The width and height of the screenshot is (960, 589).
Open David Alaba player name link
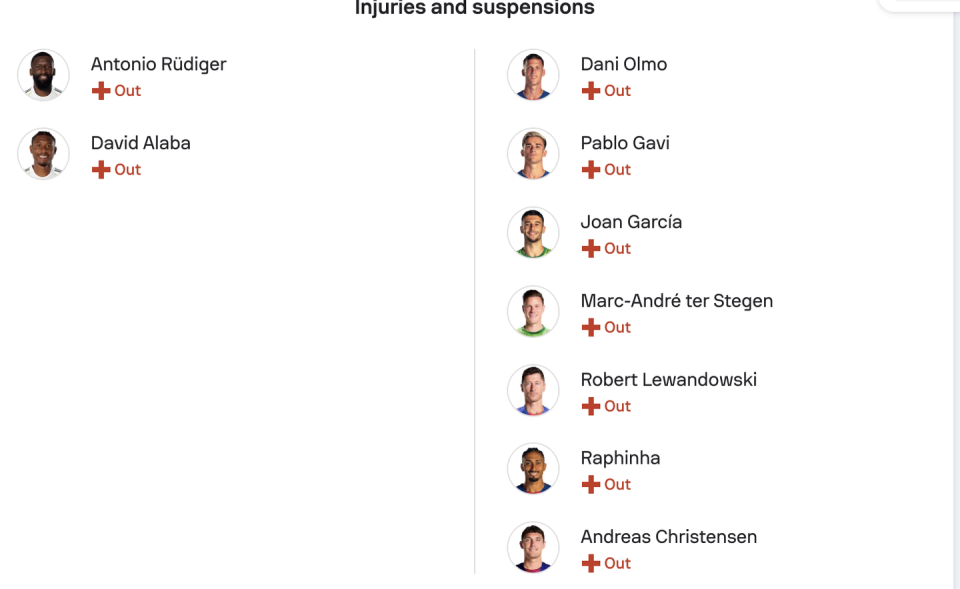click(140, 143)
